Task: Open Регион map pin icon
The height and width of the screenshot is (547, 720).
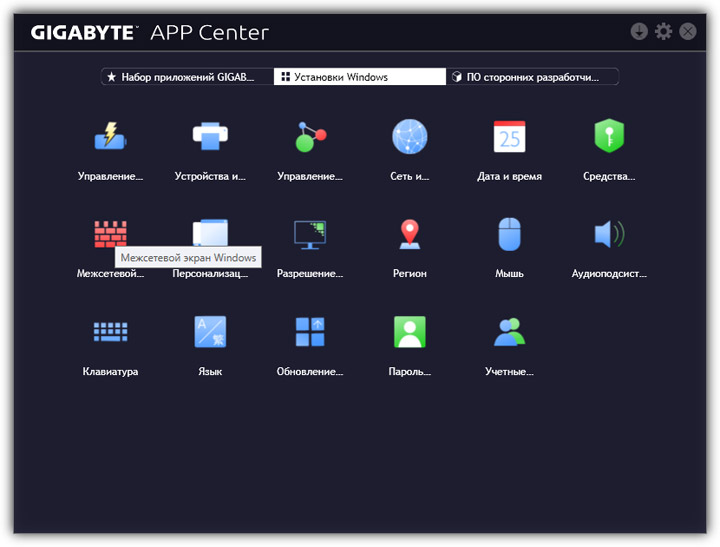Action: click(410, 234)
